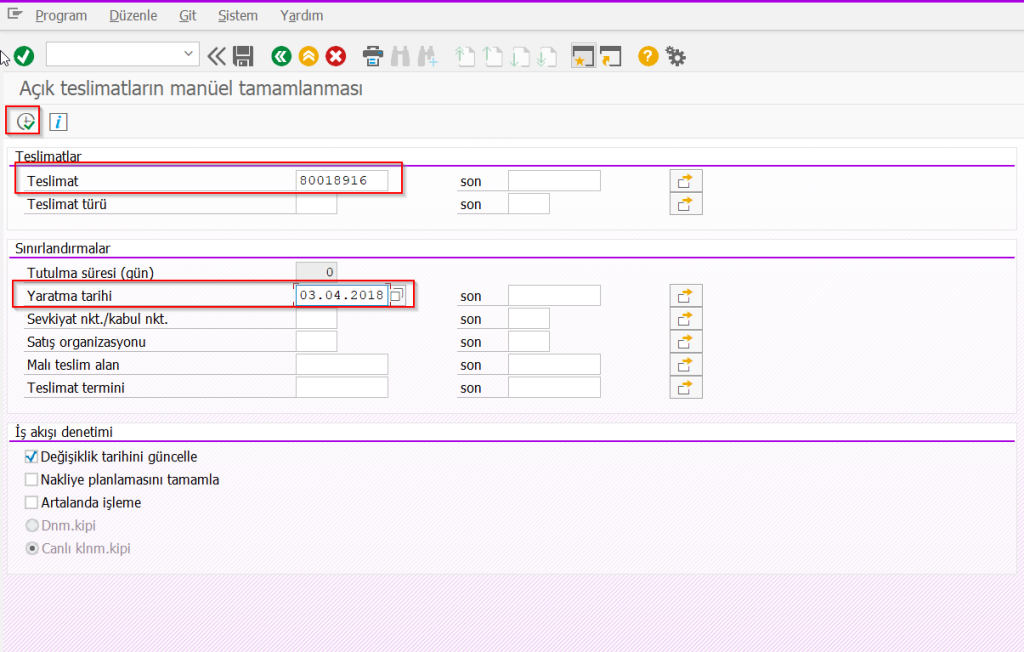Open the Git menu
The width and height of the screenshot is (1024, 652).
[187, 16]
